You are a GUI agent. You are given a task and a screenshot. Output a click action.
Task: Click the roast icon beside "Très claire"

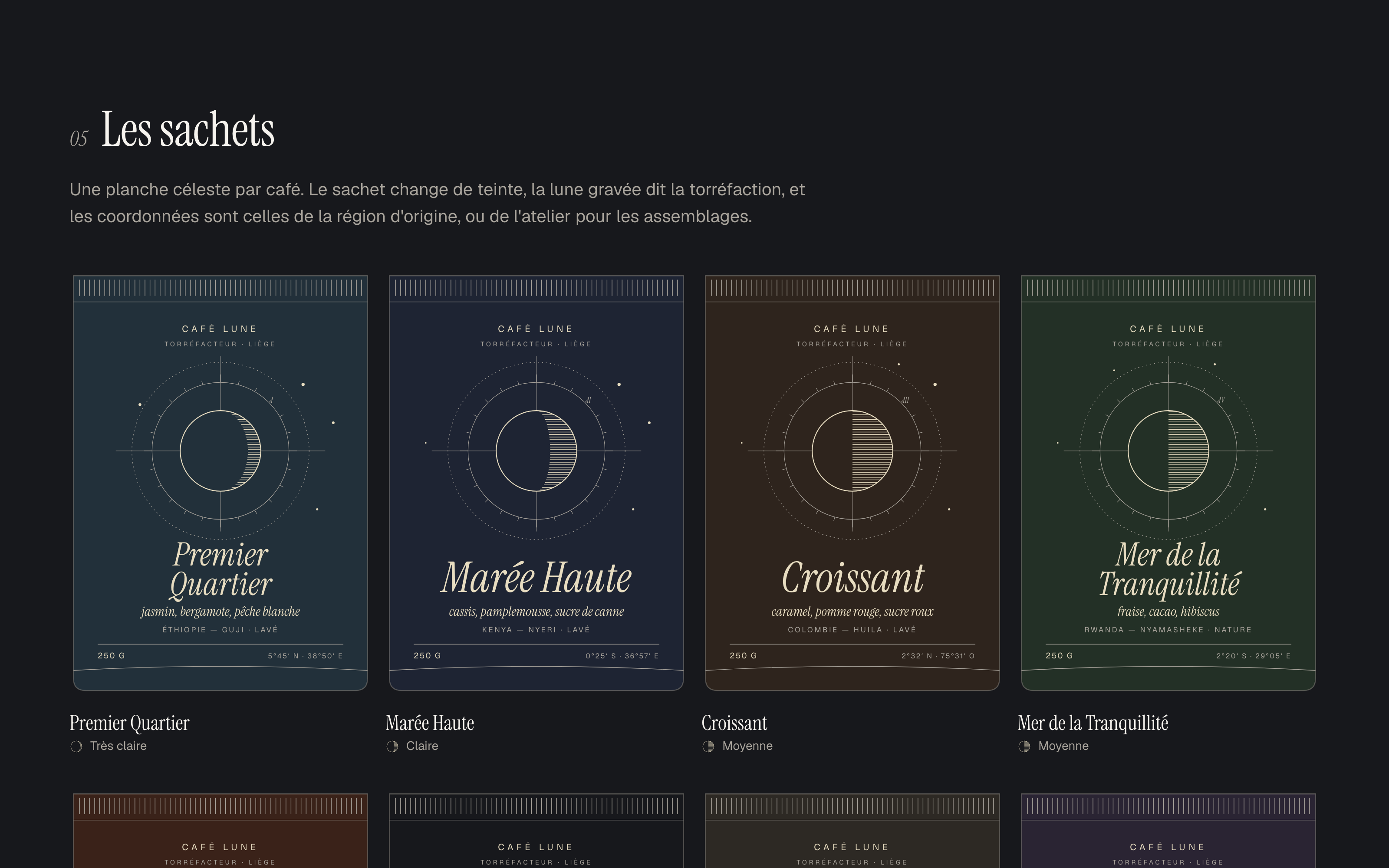(x=76, y=746)
